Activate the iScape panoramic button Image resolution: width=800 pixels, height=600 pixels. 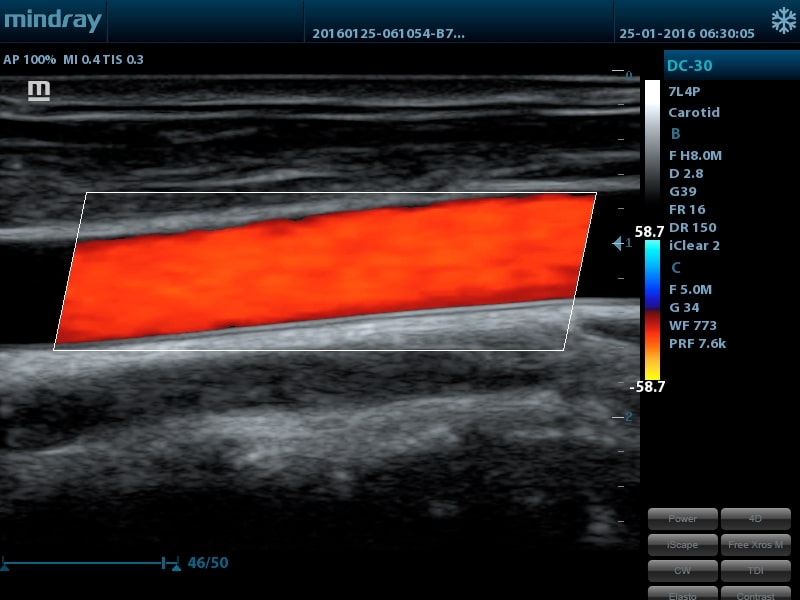click(682, 545)
